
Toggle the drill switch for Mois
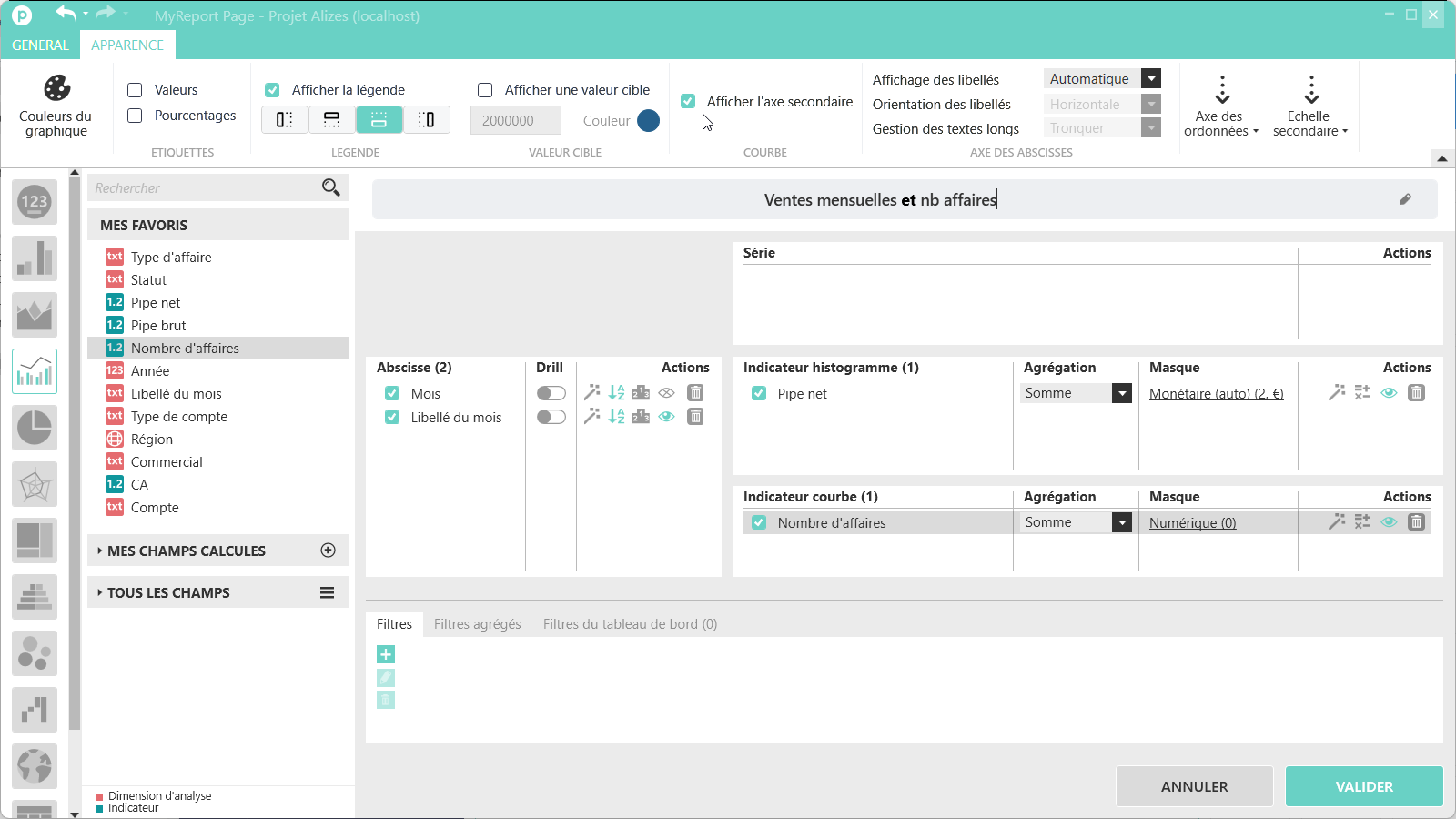pos(551,393)
